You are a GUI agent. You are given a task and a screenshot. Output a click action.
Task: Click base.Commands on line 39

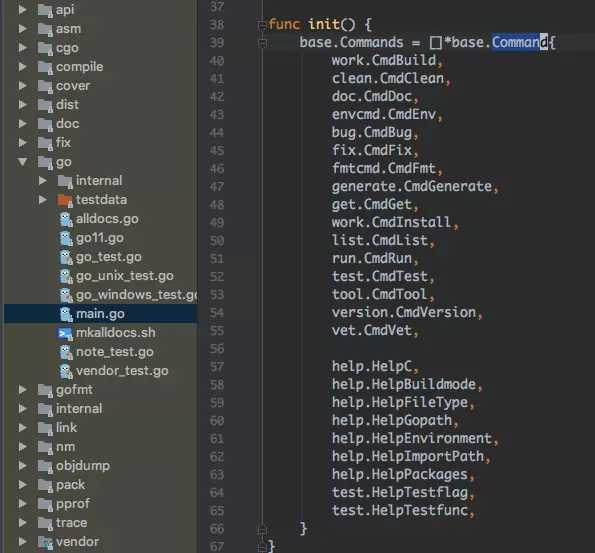[x=351, y=43]
